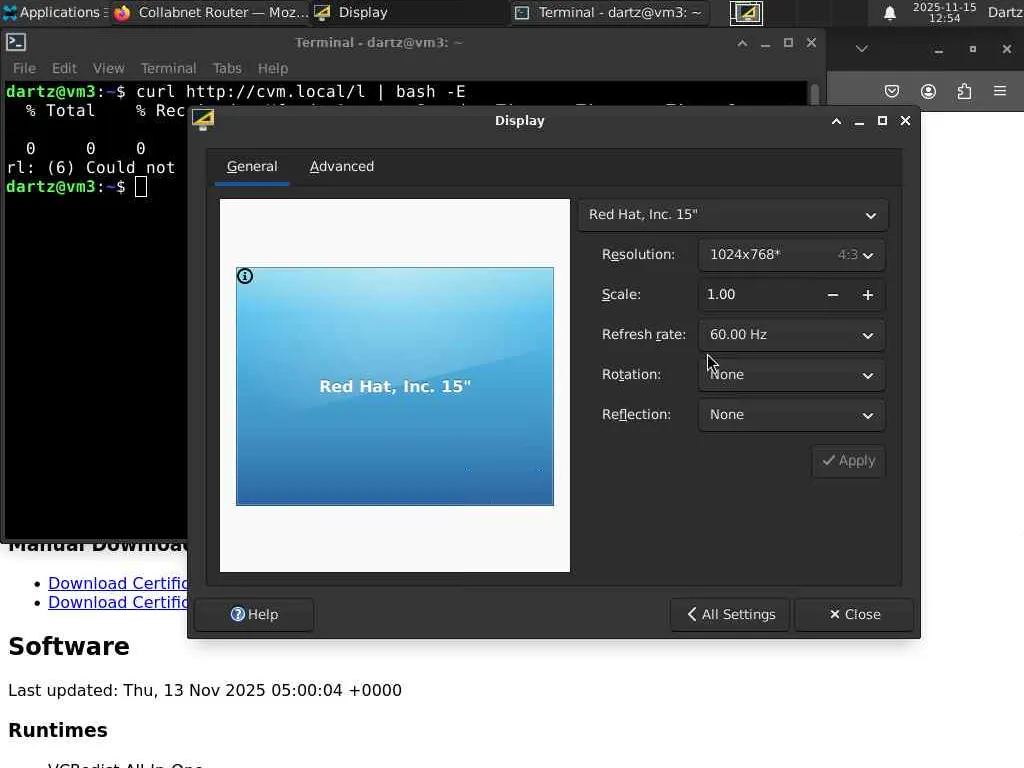Click the Last updated date text
The image size is (1024, 768).
click(204, 690)
